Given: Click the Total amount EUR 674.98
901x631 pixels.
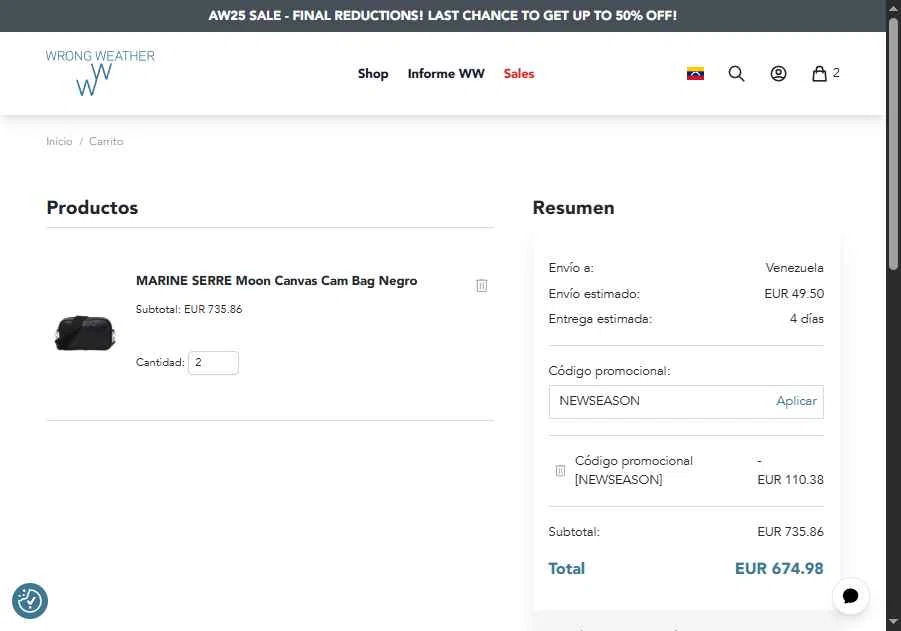Looking at the screenshot, I should coord(779,568).
